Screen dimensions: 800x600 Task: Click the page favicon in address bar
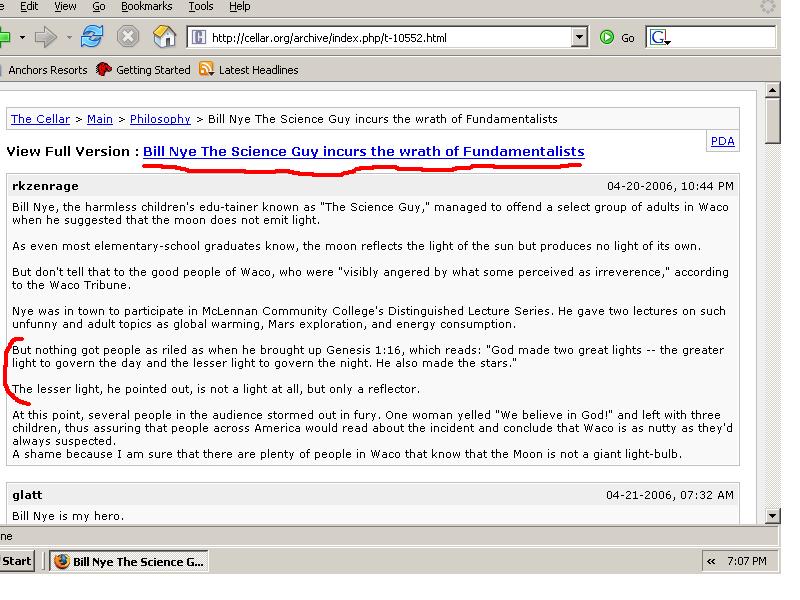pyautogui.click(x=198, y=37)
